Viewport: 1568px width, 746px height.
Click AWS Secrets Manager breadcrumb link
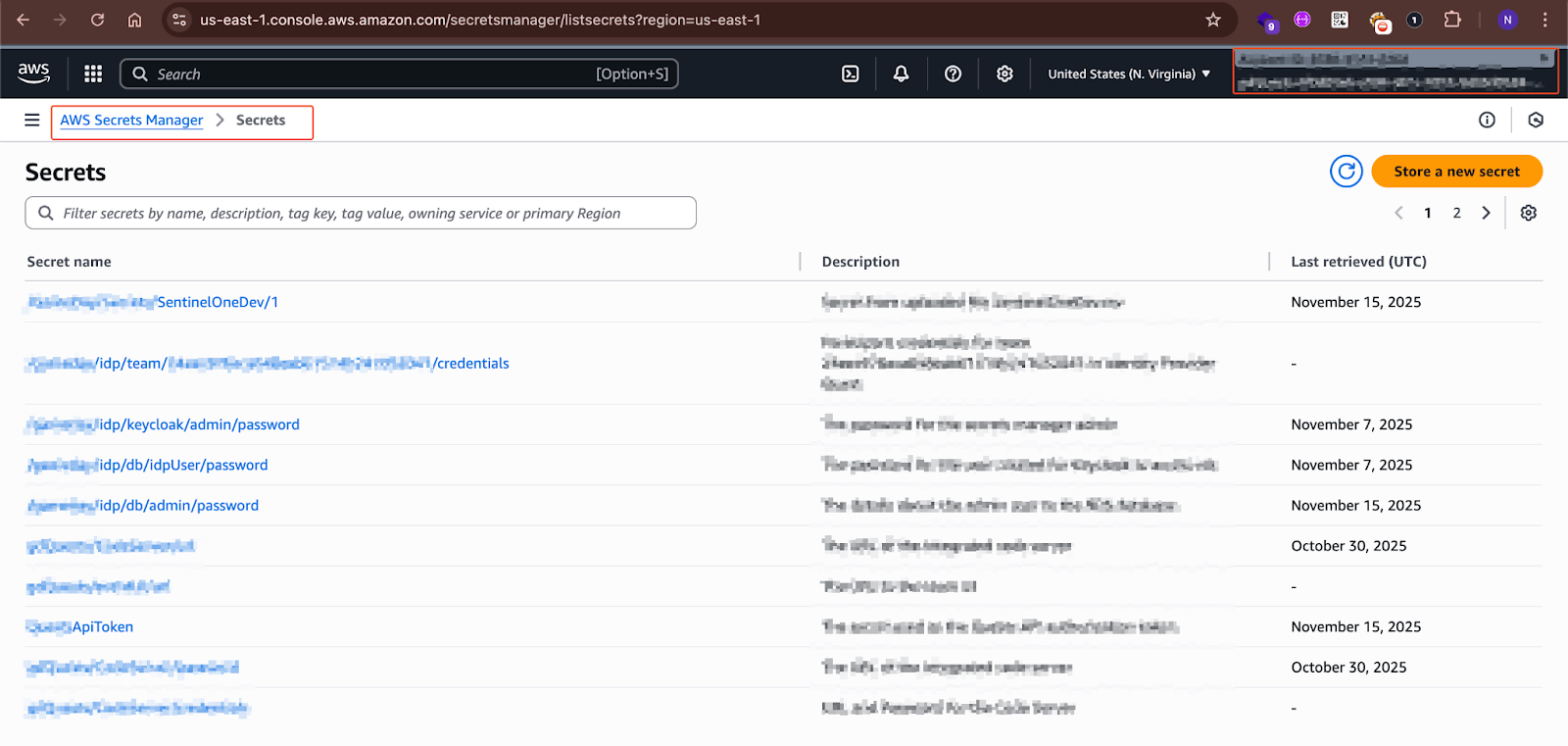[x=131, y=120]
